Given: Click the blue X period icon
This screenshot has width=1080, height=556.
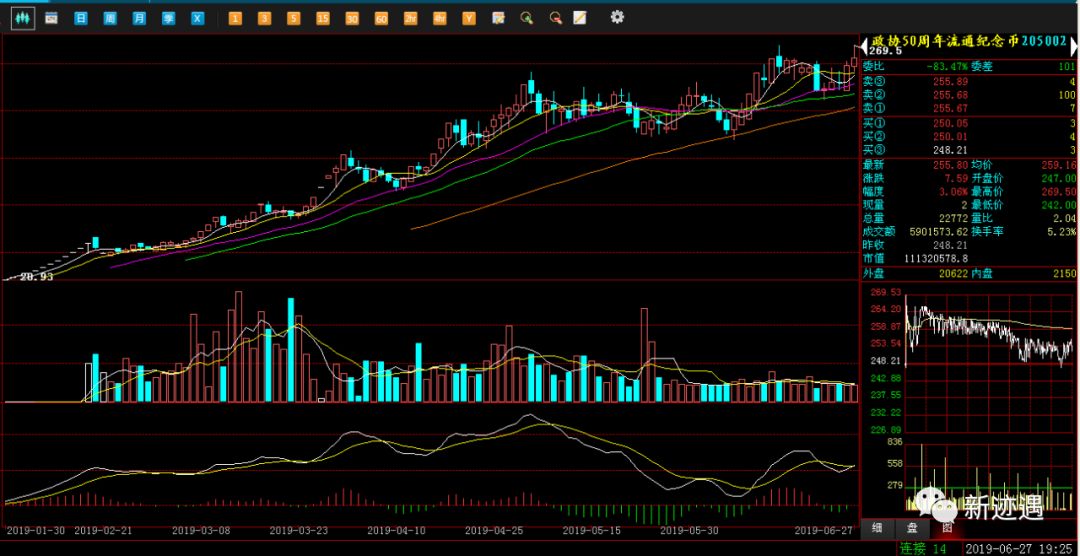Looking at the screenshot, I should point(198,19).
